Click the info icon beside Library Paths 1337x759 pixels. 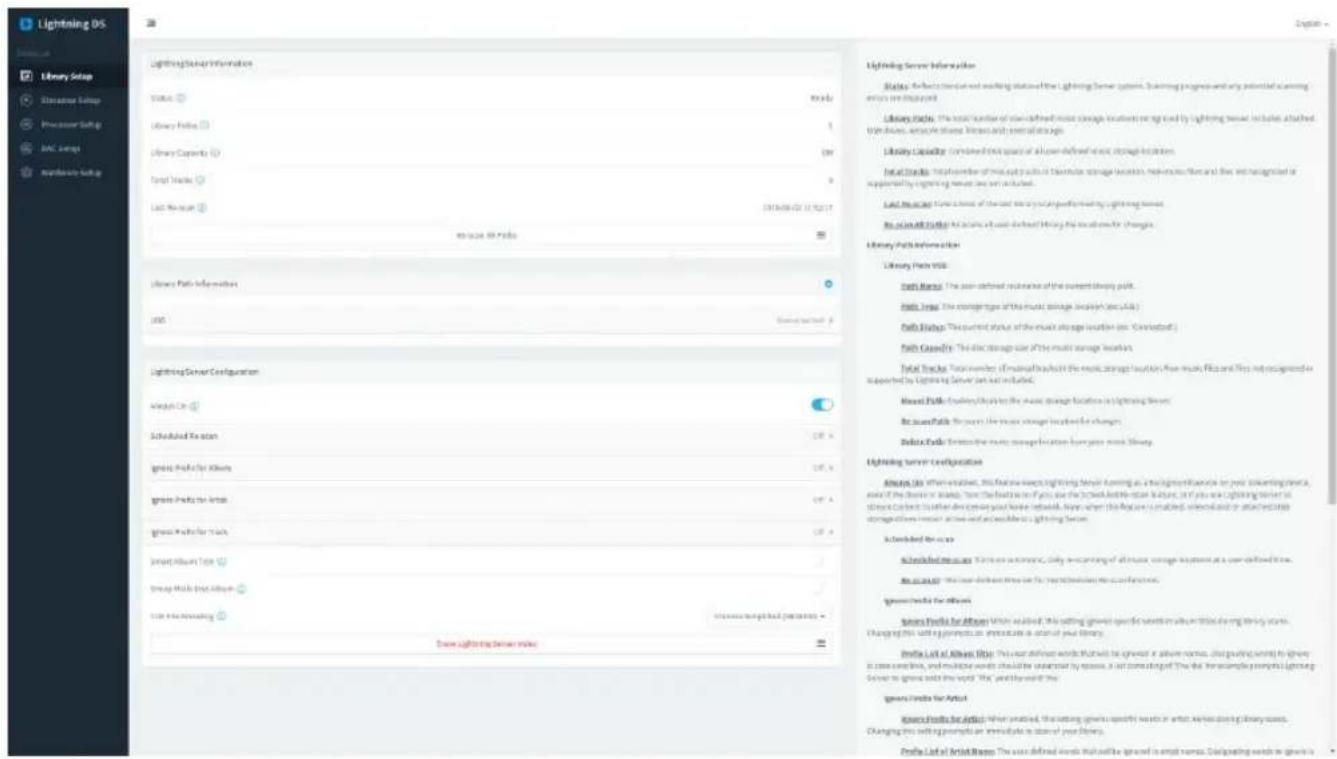[x=205, y=125]
